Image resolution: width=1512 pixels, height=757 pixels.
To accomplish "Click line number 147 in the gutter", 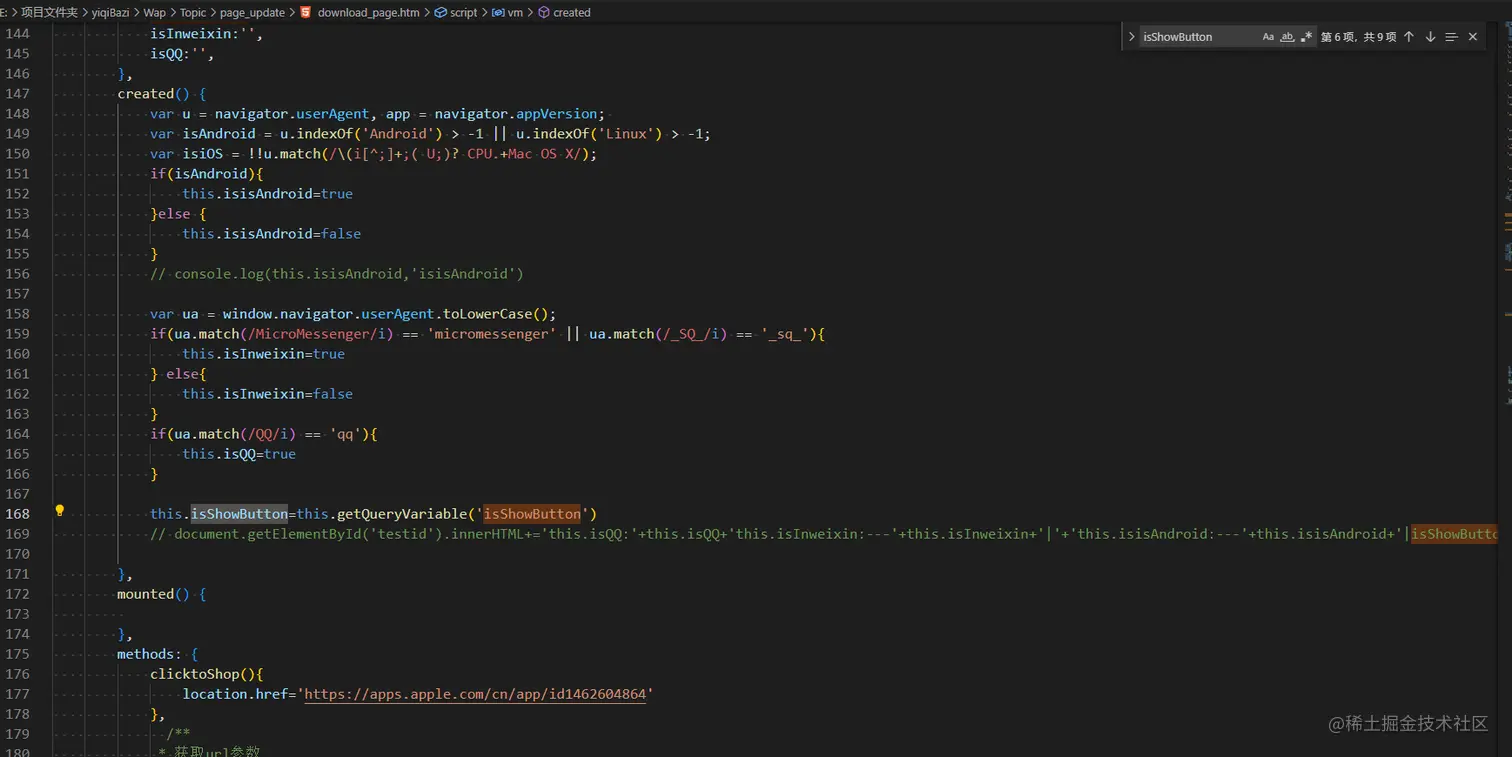I will coord(18,94).
